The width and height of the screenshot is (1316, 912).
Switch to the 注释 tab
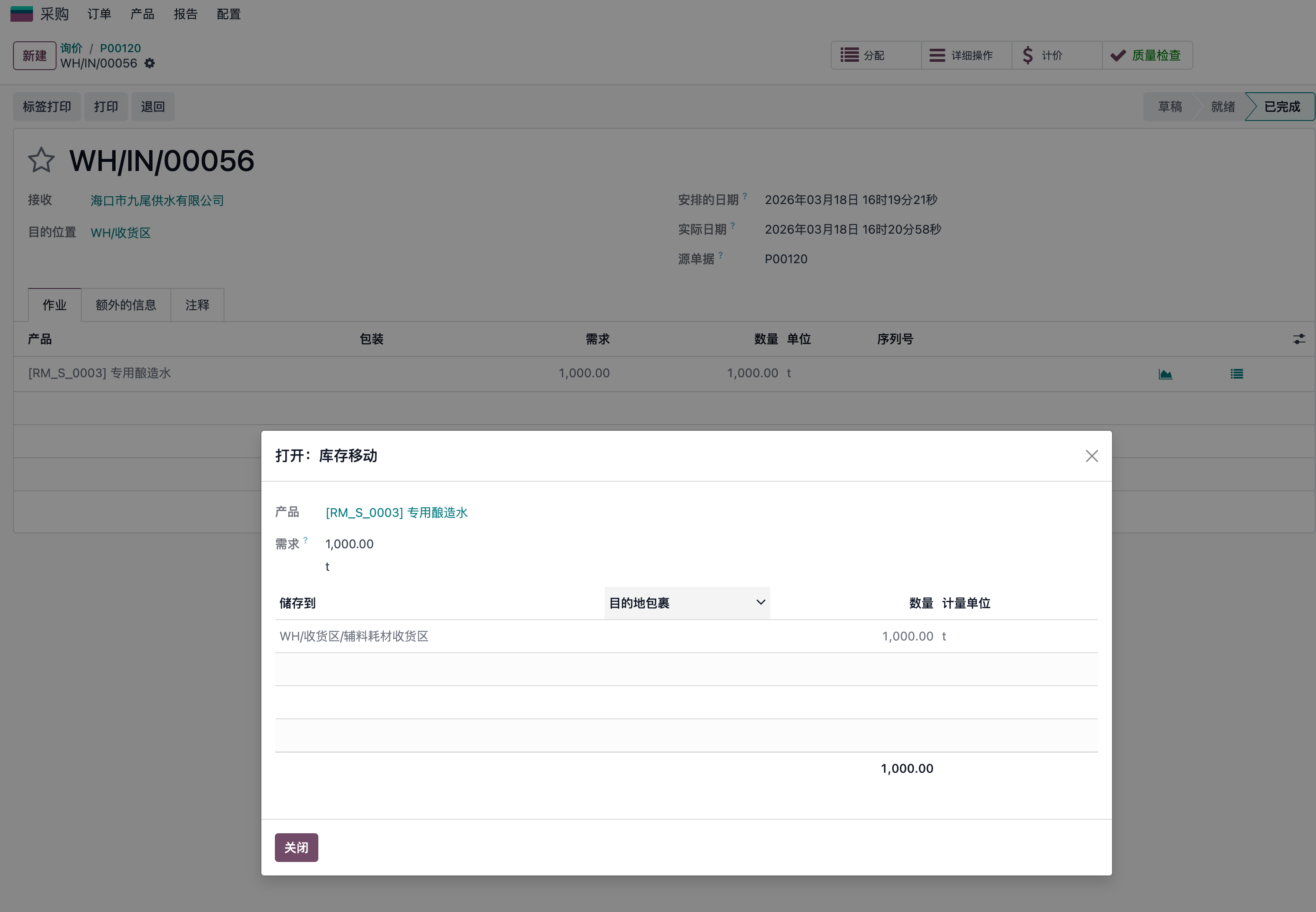click(197, 305)
